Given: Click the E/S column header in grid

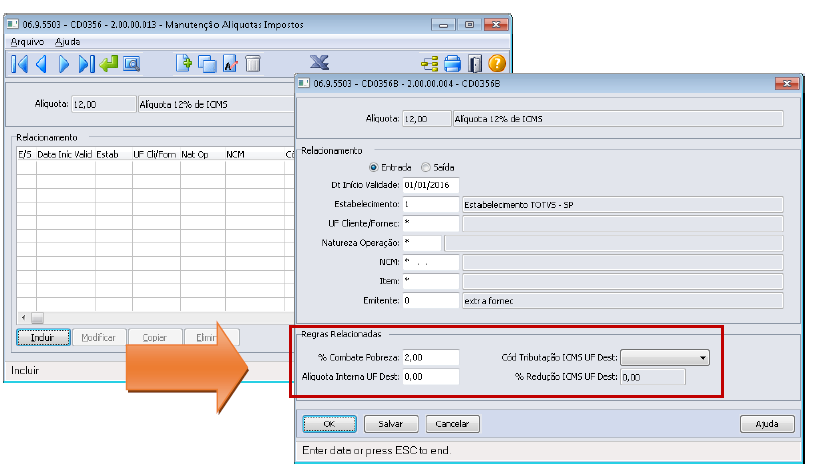Looking at the screenshot, I should coord(26,154).
